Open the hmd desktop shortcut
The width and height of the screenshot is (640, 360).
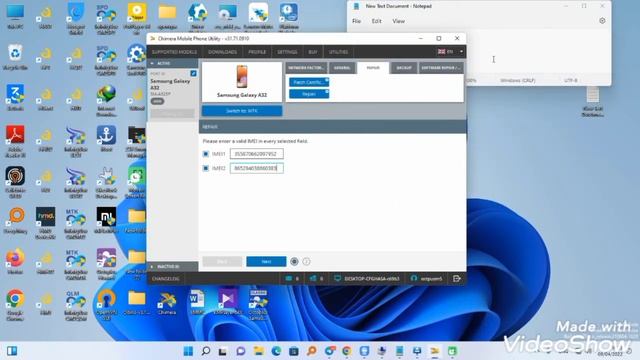[x=45, y=222]
